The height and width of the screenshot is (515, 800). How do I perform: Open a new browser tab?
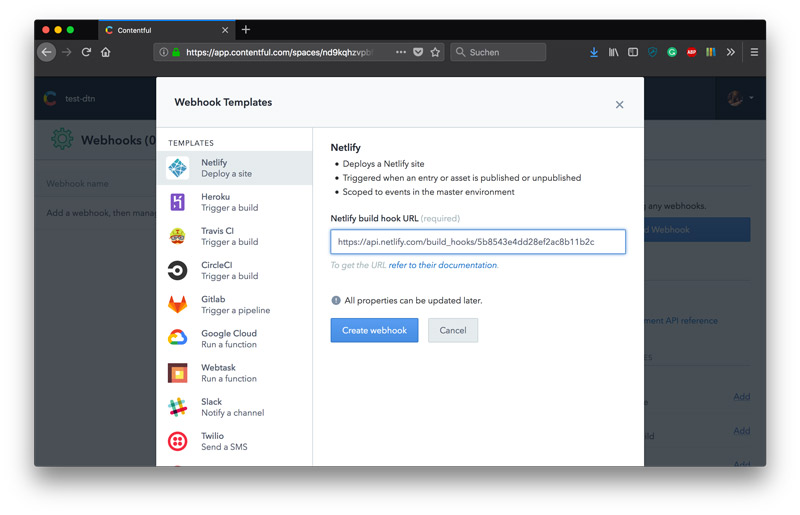coord(246,30)
